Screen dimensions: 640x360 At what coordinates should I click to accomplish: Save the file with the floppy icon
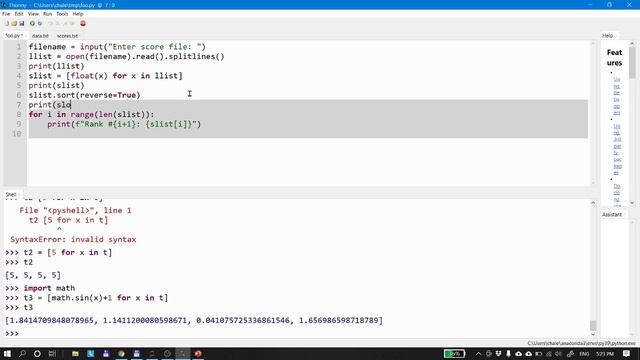tap(21, 24)
